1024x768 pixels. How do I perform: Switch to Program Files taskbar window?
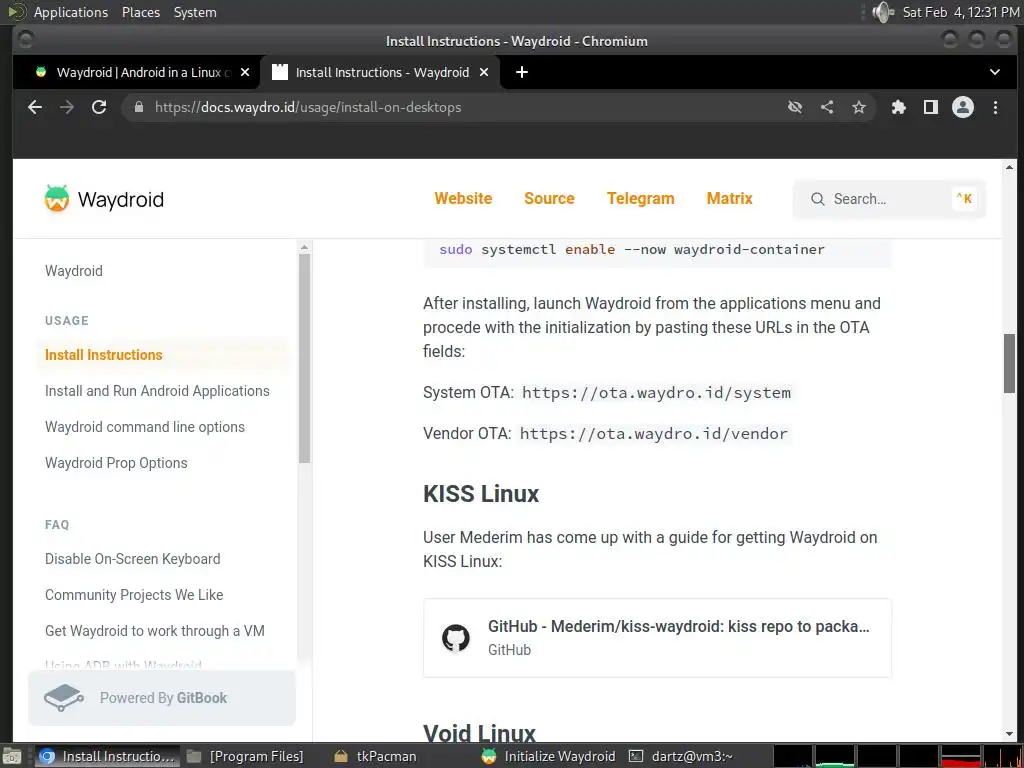point(246,756)
